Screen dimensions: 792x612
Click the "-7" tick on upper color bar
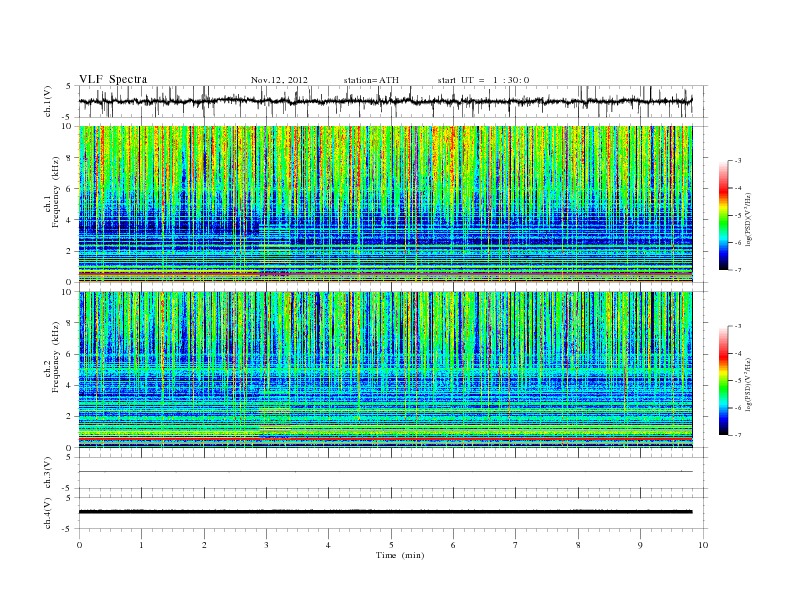coord(737,270)
